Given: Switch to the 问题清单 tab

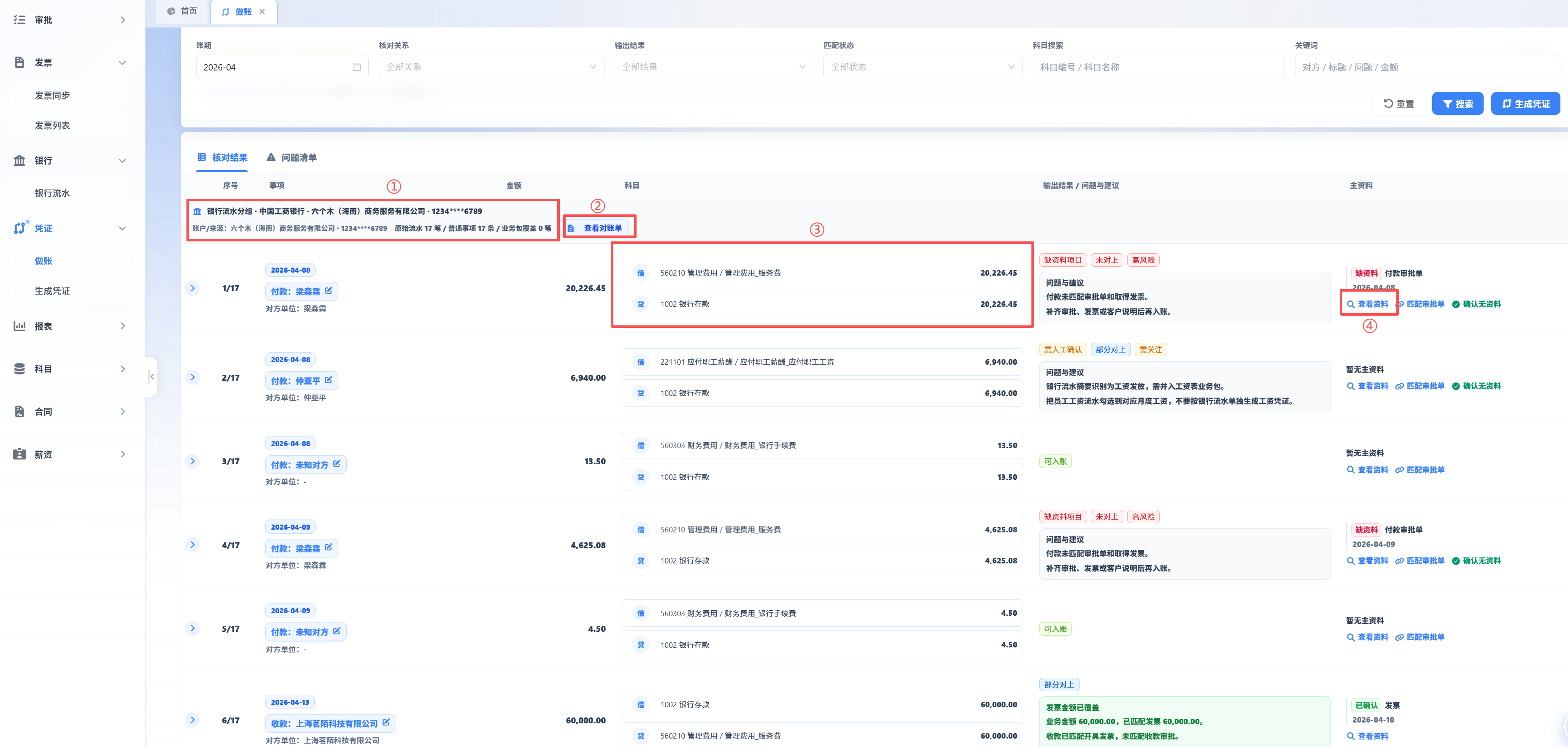Looking at the screenshot, I should click(x=291, y=157).
